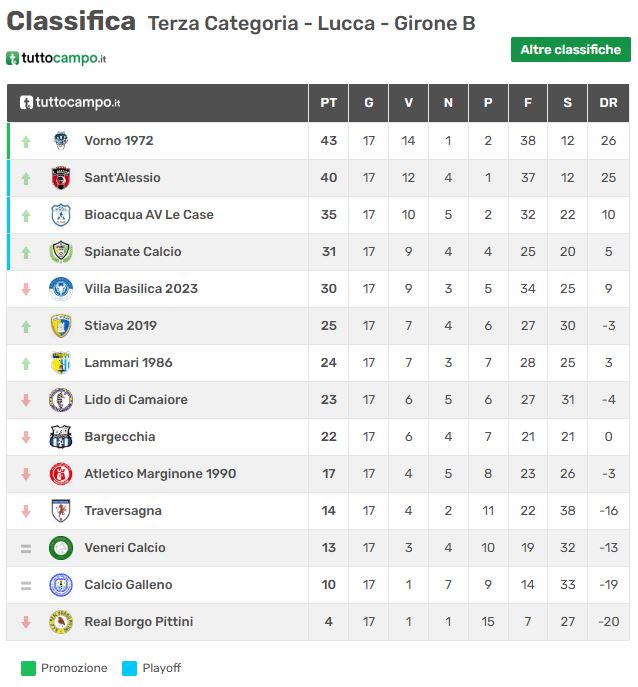Click the blue Playoff legend swatch
The image size is (638, 687).
[129, 668]
